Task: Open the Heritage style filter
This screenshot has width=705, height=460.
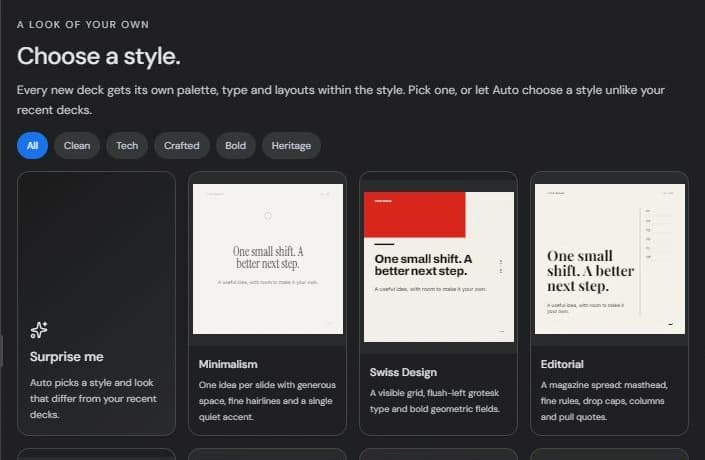Action: (x=291, y=146)
